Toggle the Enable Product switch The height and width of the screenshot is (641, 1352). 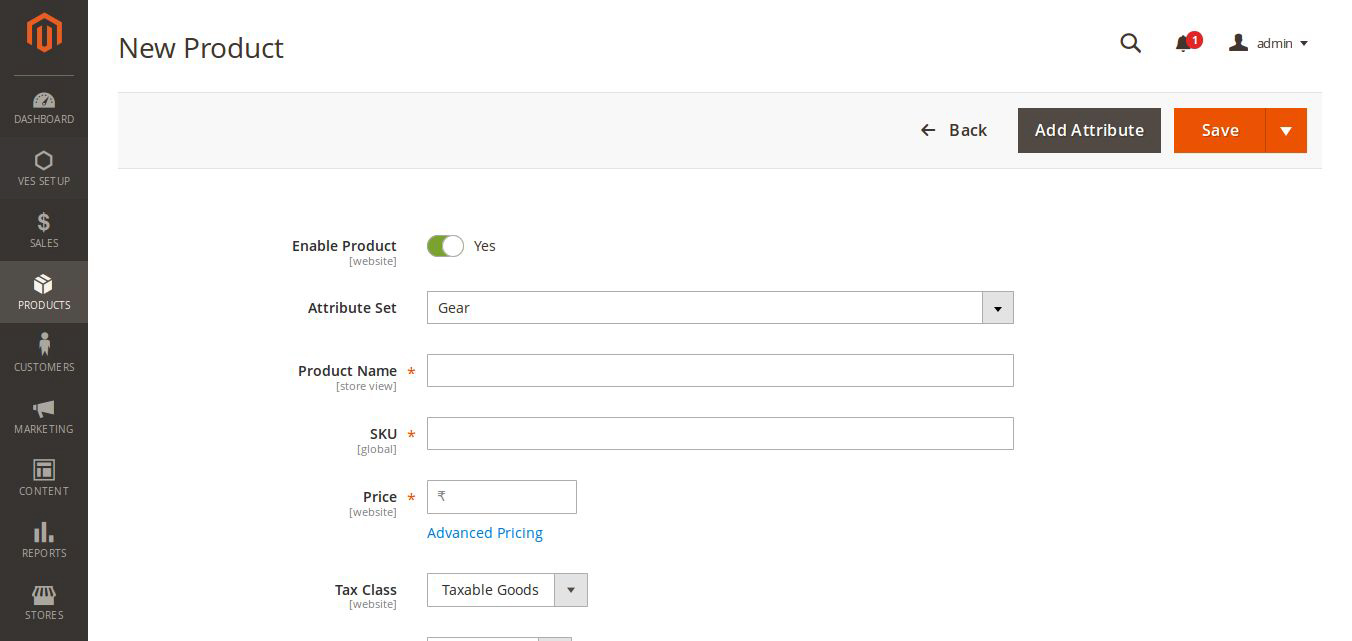pyautogui.click(x=445, y=246)
